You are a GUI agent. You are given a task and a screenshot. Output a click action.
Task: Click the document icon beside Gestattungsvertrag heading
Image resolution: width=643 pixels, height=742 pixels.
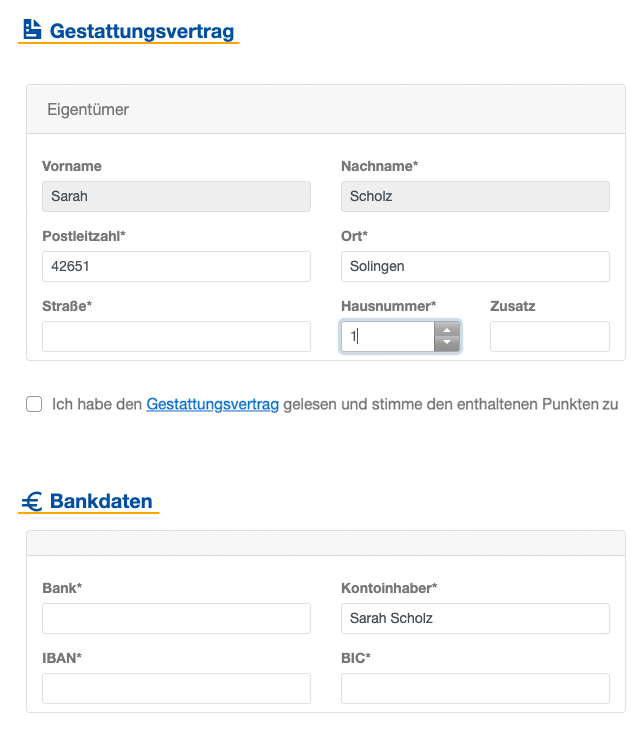point(32,29)
